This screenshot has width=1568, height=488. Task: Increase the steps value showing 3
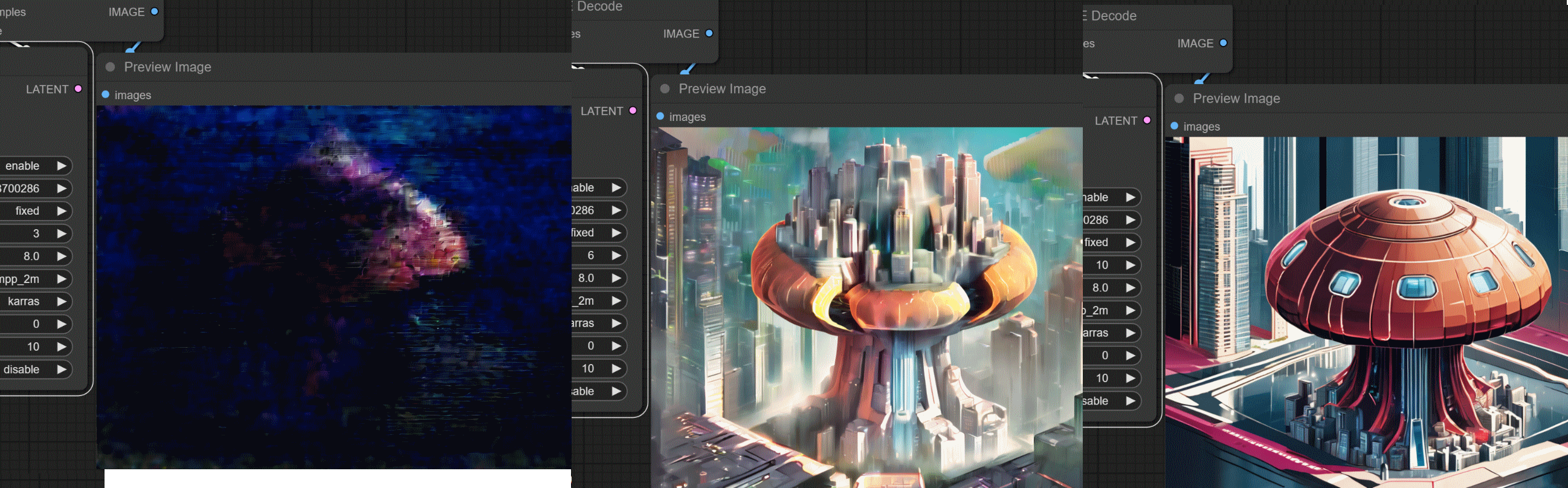click(x=61, y=233)
